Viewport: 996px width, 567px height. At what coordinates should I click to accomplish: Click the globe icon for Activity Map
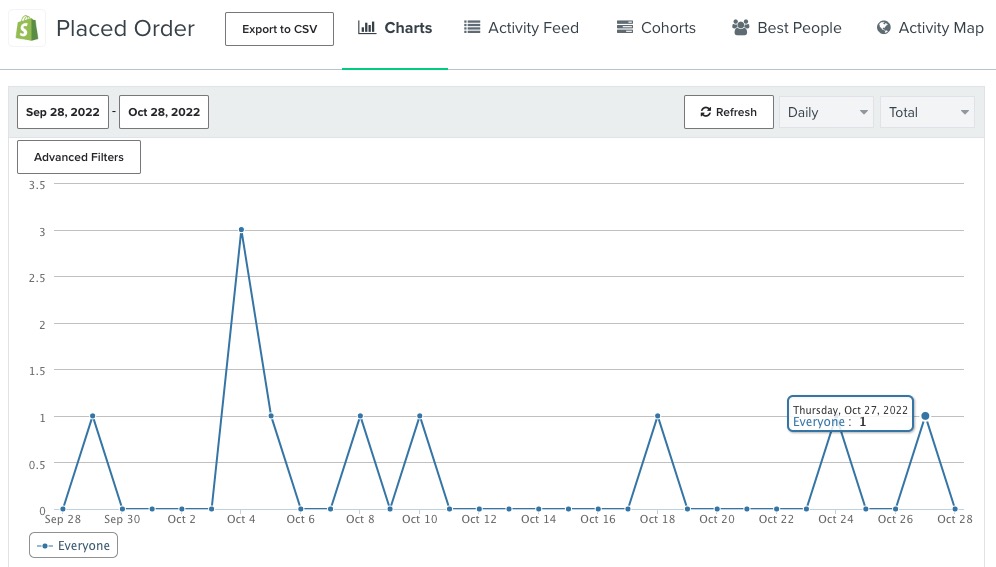[884, 27]
